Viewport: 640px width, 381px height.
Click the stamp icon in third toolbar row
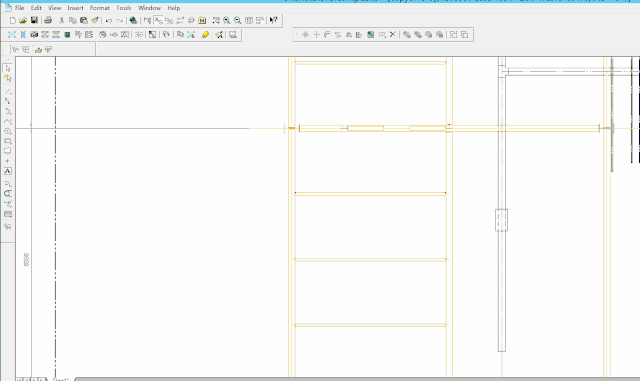[38, 49]
